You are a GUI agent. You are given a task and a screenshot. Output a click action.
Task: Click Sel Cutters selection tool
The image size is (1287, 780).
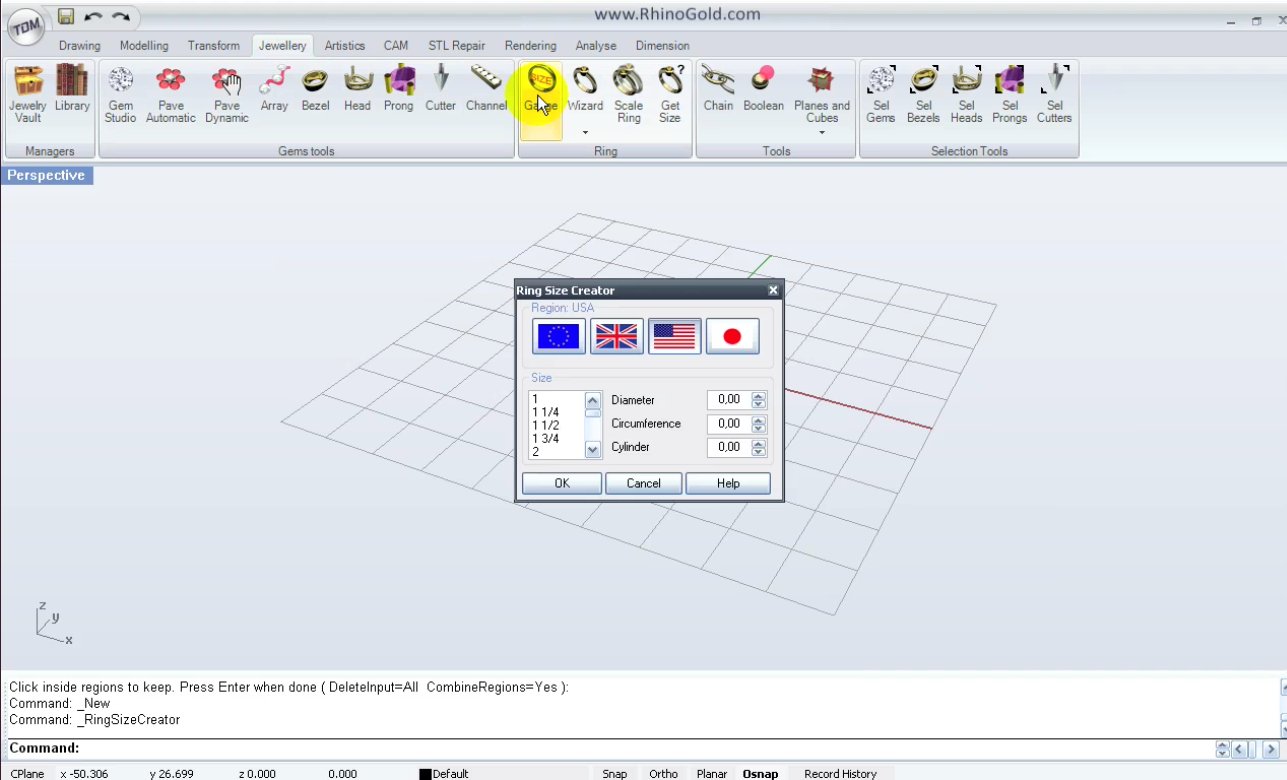[x=1055, y=95]
